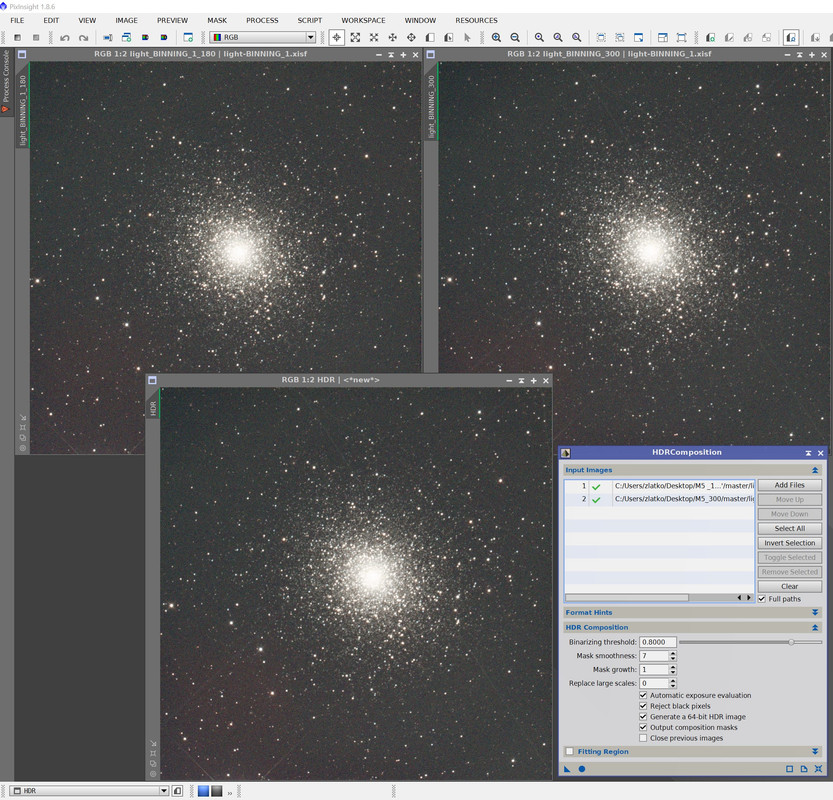This screenshot has height=800, width=833.
Task: Click the HDRComposition title bar icon
Action: click(566, 453)
